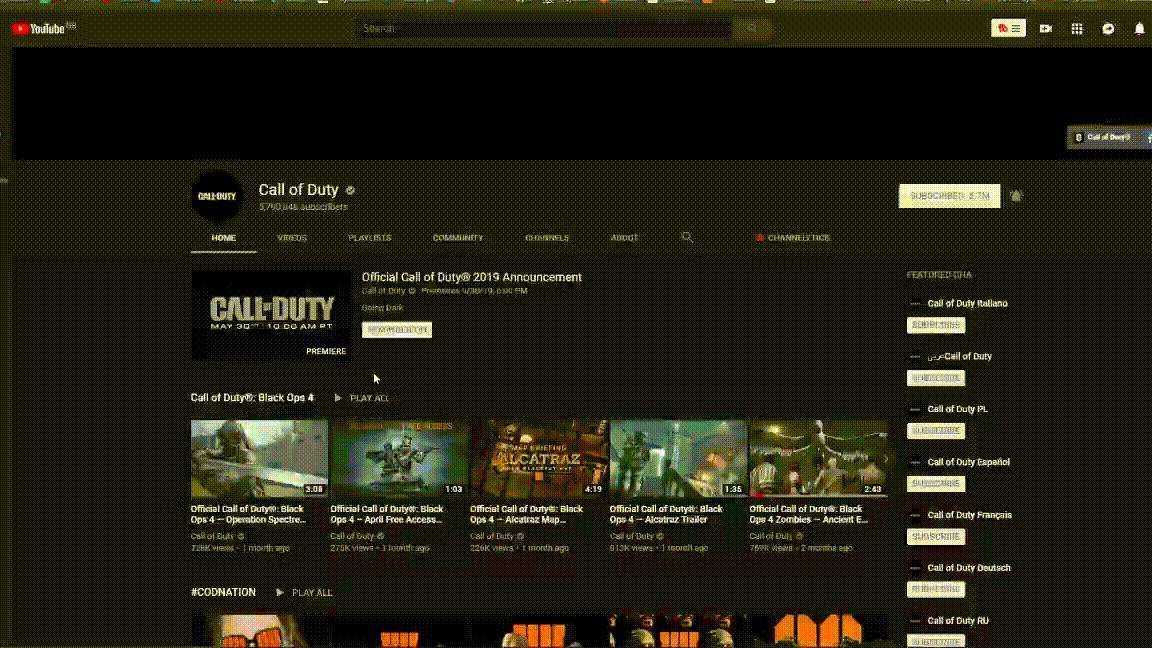Open the April Free Access video thumbnail
Viewport: 1152px width, 648px height.
[x=399, y=458]
